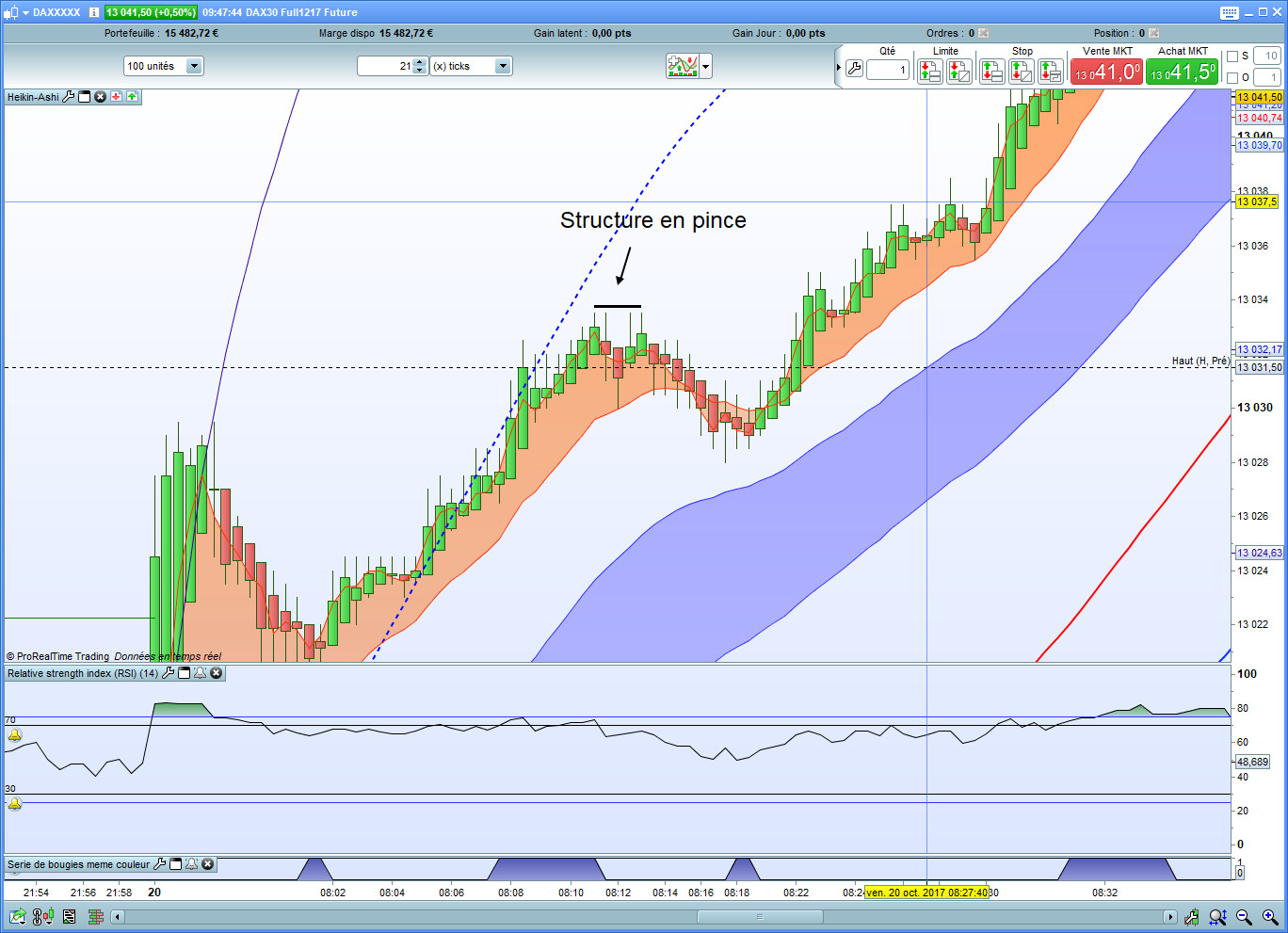Open the Ordres list icon
The width and height of the screenshot is (1288, 933).
click(984, 33)
